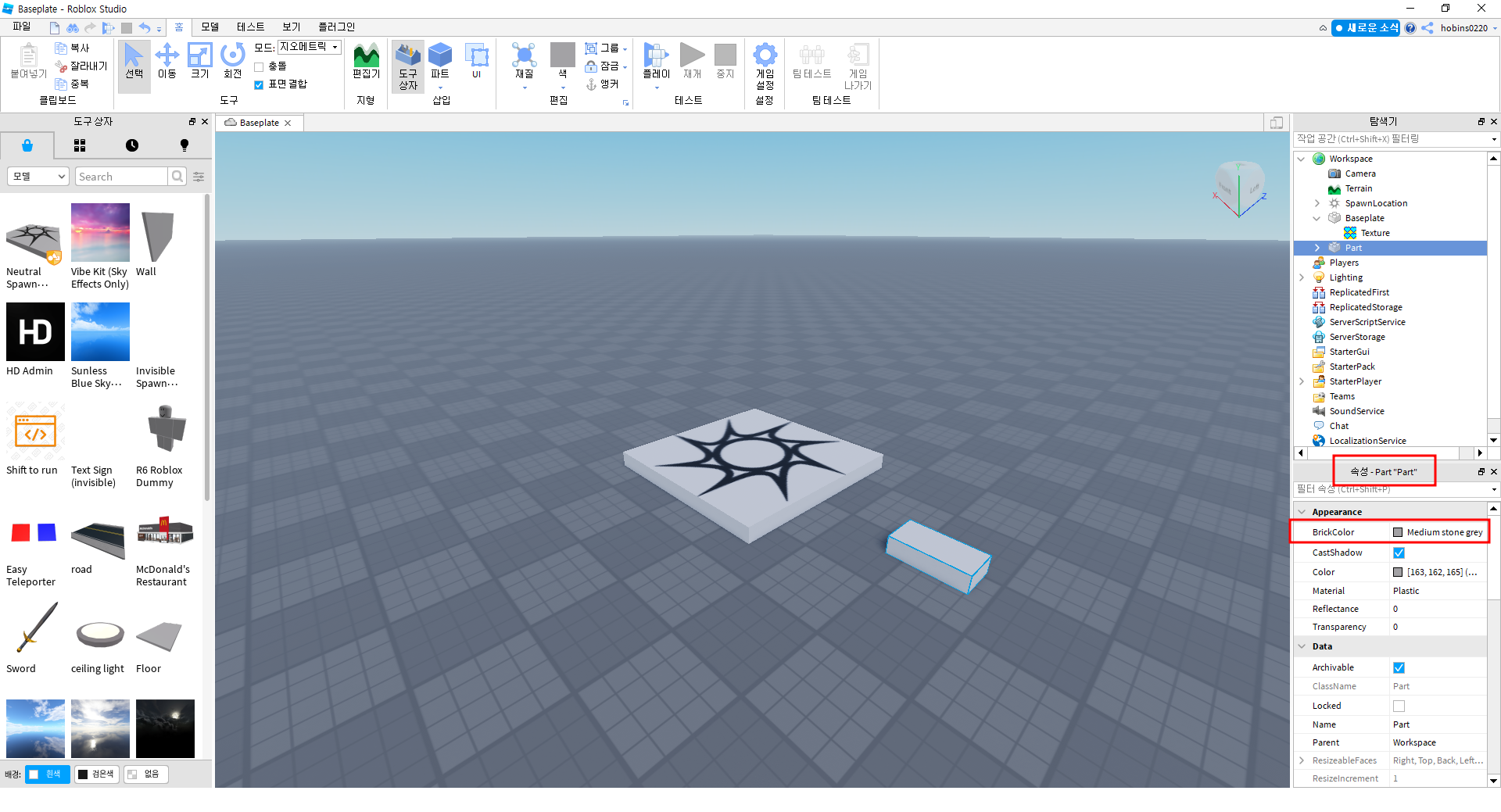Set toolbox background to 흰색 white

click(x=47, y=774)
